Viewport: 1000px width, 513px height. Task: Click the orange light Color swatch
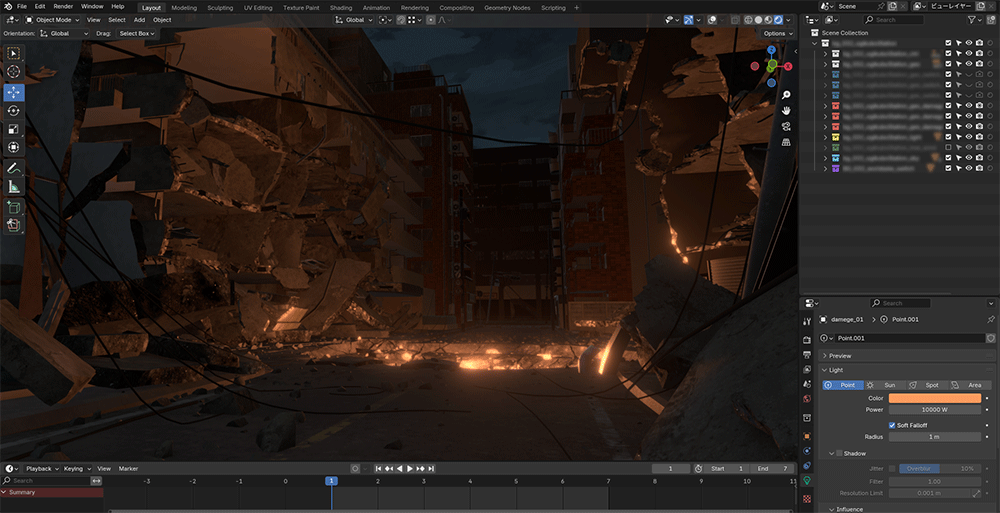[x=934, y=398]
